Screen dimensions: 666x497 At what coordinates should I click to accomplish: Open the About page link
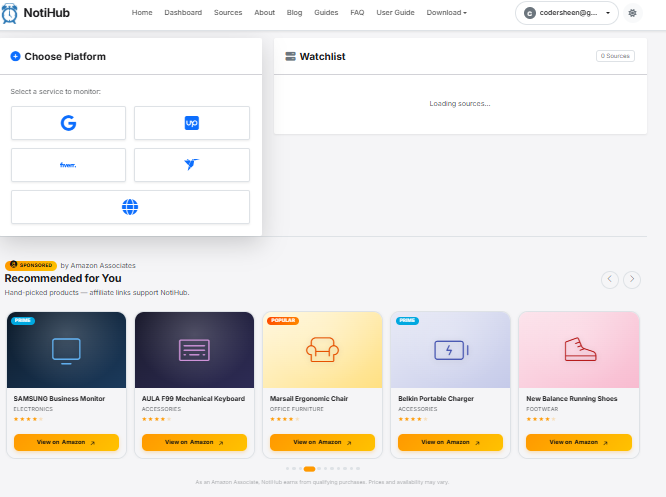click(x=264, y=13)
